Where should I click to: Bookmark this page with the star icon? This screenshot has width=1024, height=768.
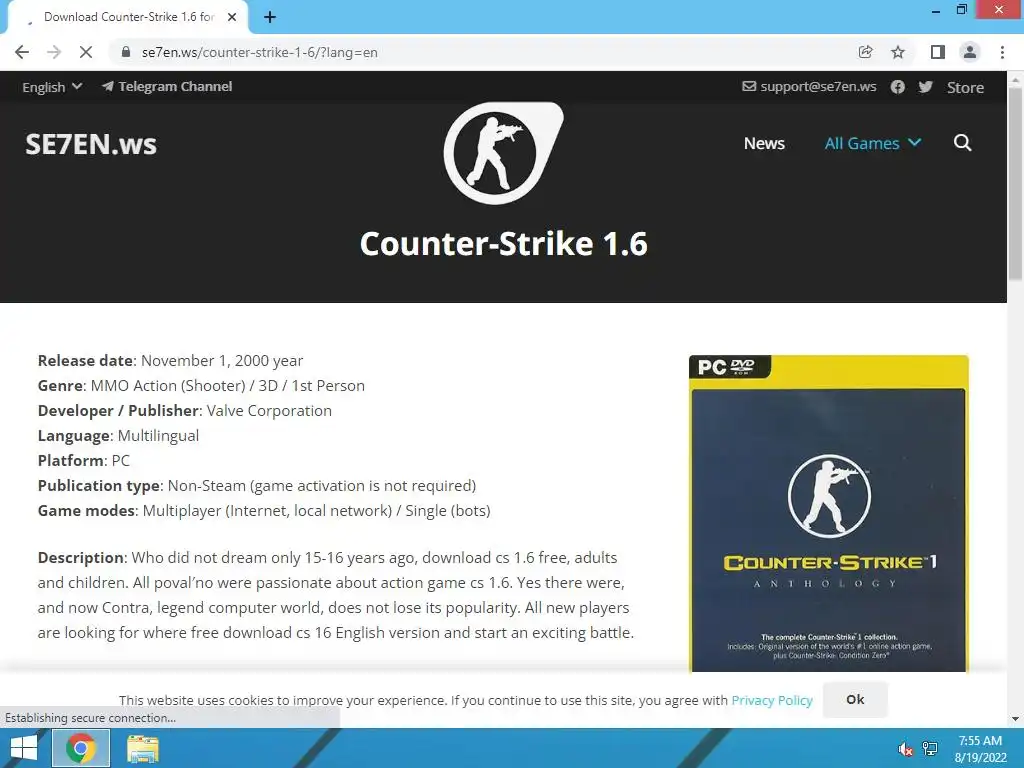[x=898, y=52]
